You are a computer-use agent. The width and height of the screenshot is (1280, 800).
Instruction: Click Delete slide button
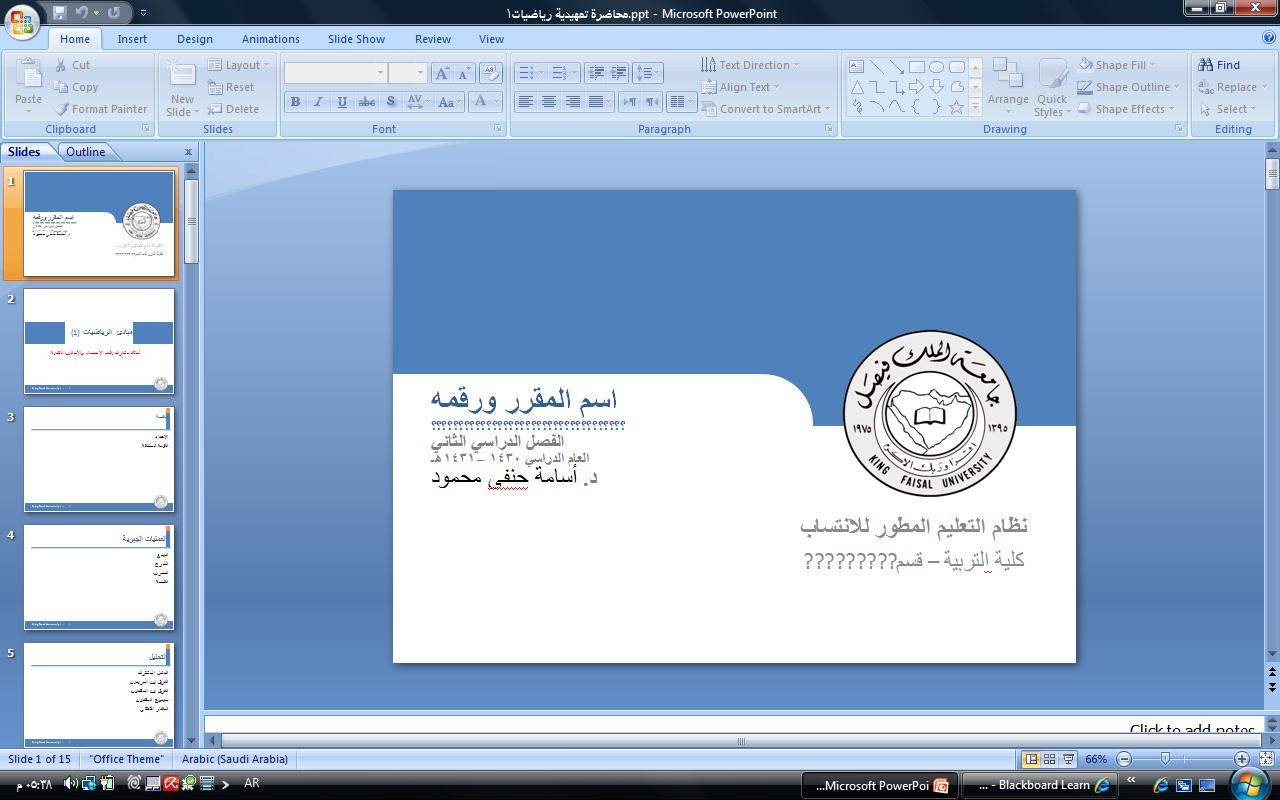[x=233, y=109]
